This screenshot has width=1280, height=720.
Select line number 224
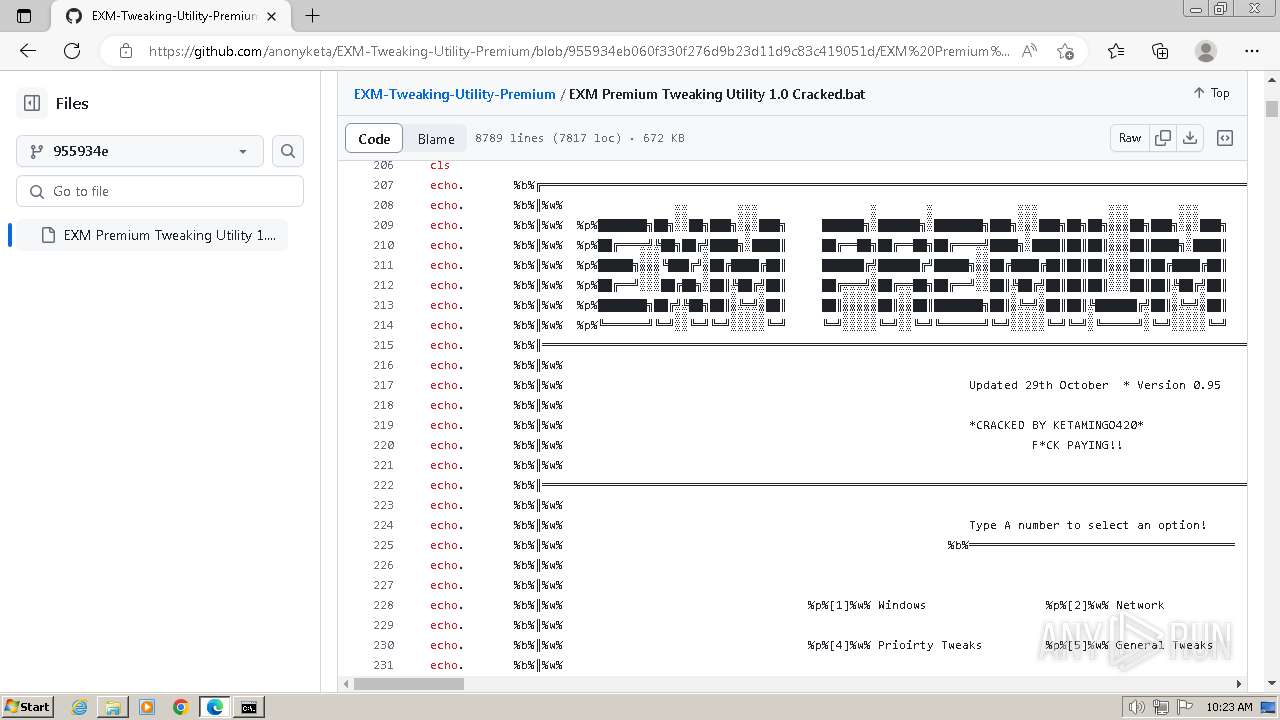pyautogui.click(x=383, y=525)
